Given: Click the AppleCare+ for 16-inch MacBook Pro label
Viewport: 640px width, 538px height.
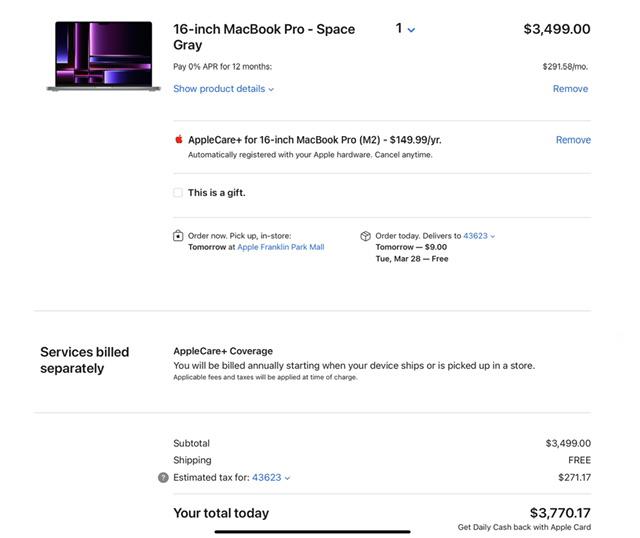Looking at the screenshot, I should point(314,140).
